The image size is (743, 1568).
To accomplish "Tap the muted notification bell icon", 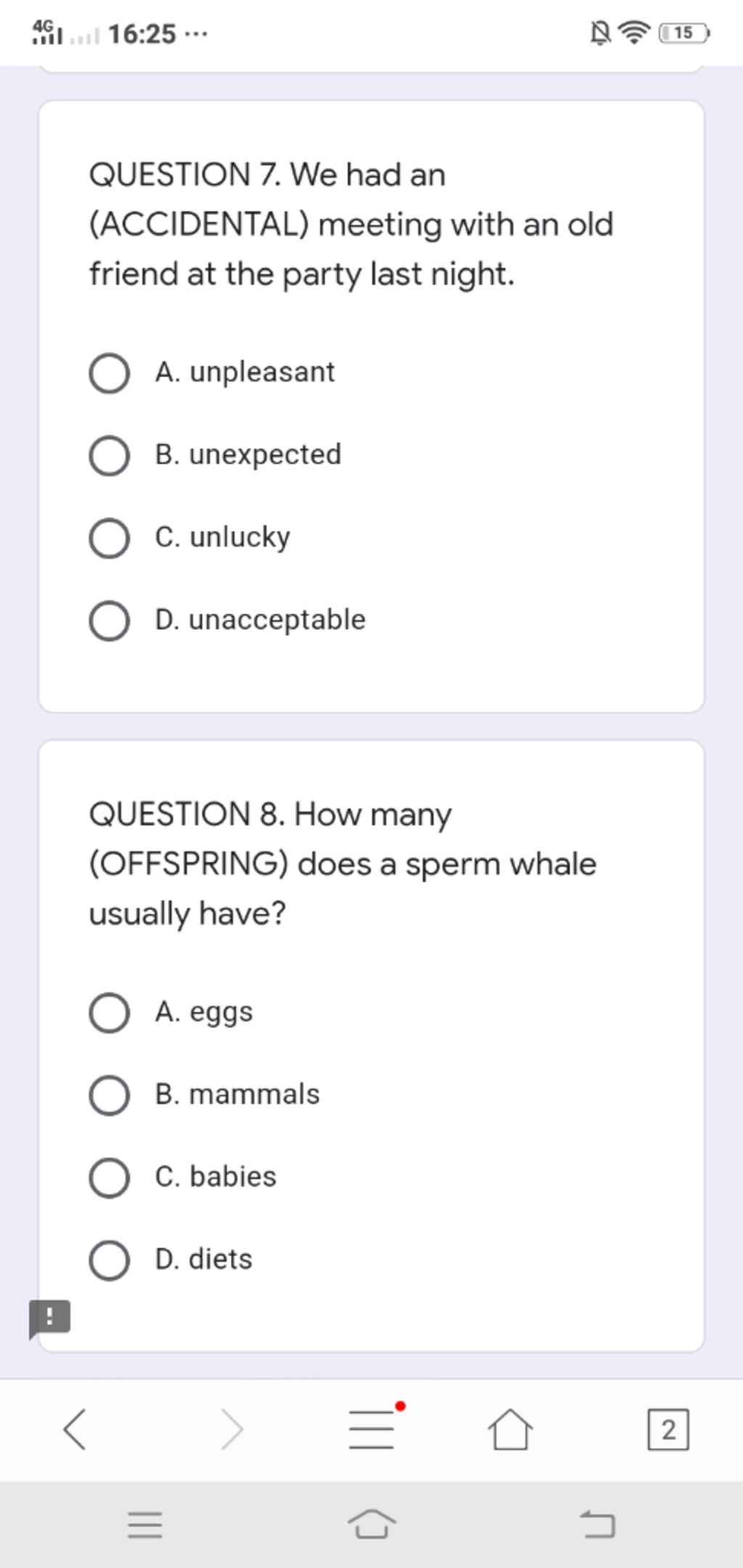I will (599, 33).
